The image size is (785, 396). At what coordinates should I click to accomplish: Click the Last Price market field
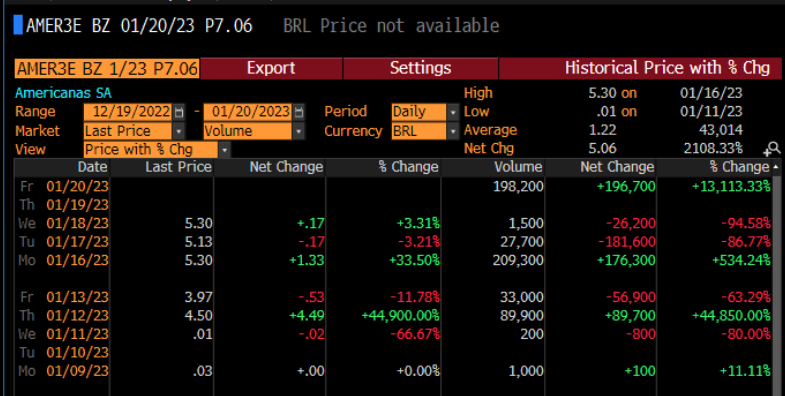(x=128, y=131)
